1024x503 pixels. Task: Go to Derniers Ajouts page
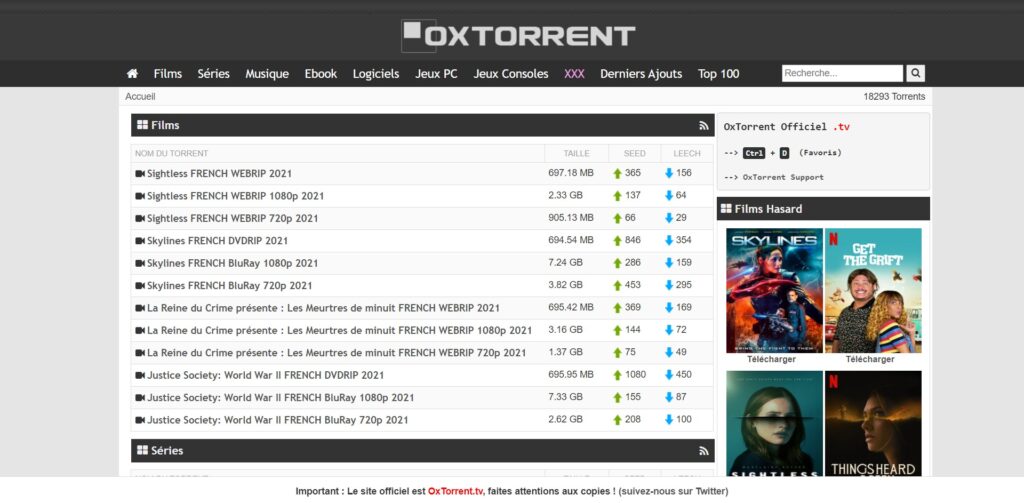(x=641, y=74)
